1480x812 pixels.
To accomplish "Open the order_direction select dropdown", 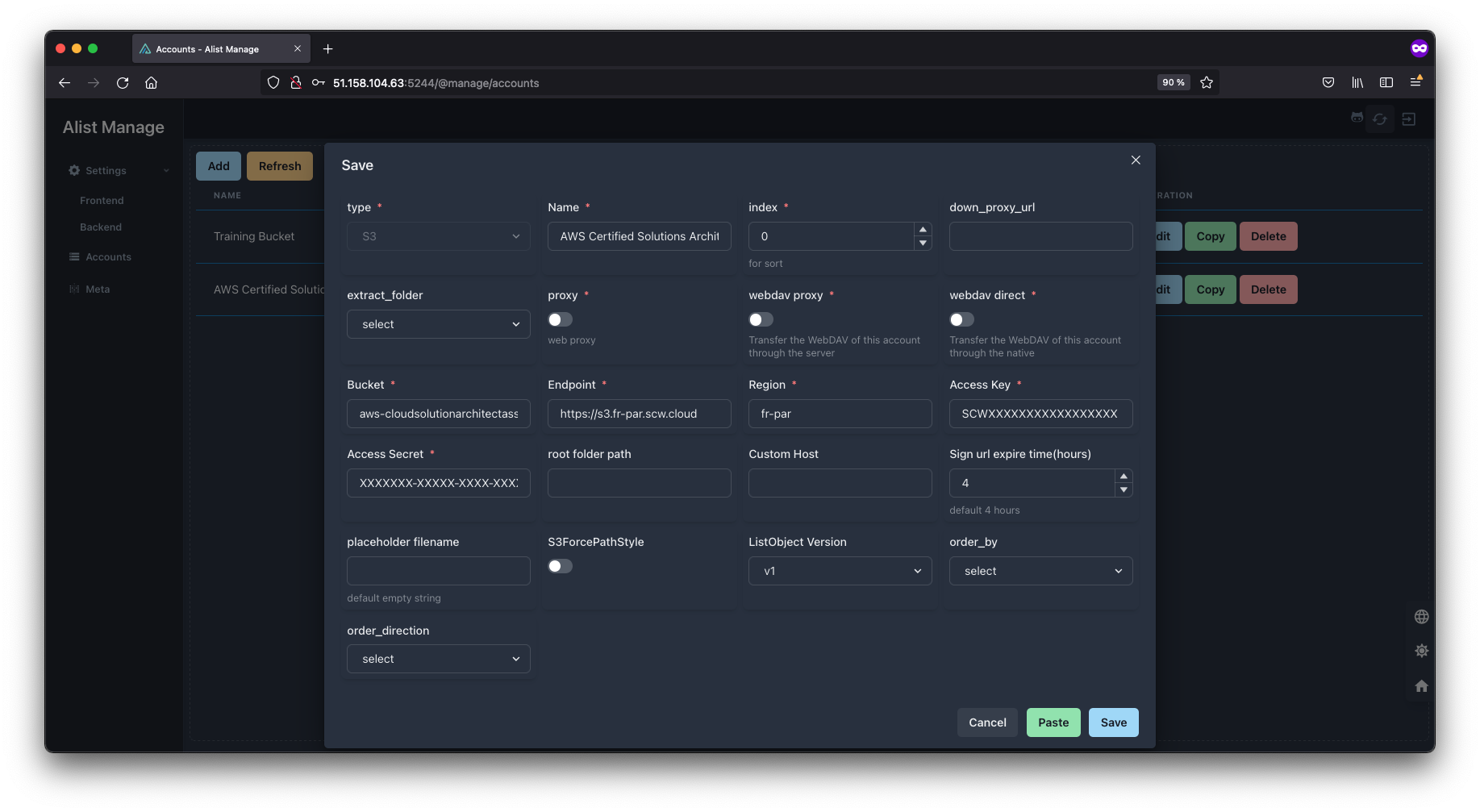I will coord(439,659).
